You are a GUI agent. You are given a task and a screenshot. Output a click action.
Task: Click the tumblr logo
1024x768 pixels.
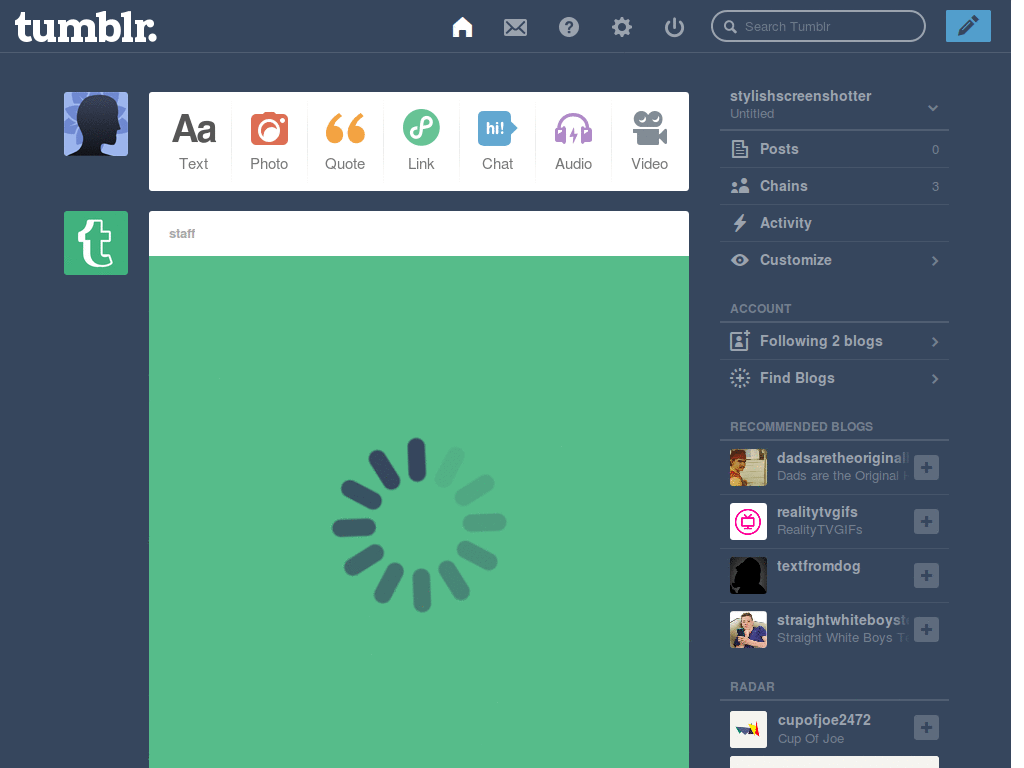[x=86, y=27]
